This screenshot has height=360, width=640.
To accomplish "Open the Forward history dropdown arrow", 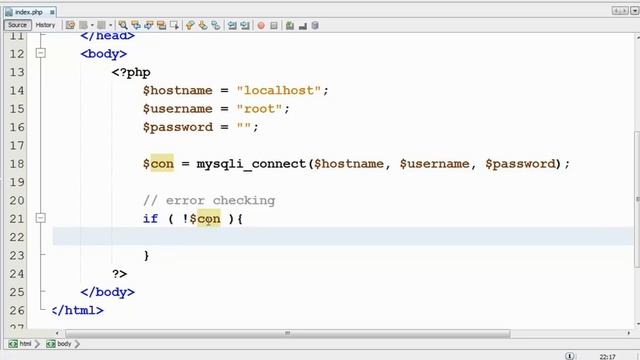I will [111, 25].
